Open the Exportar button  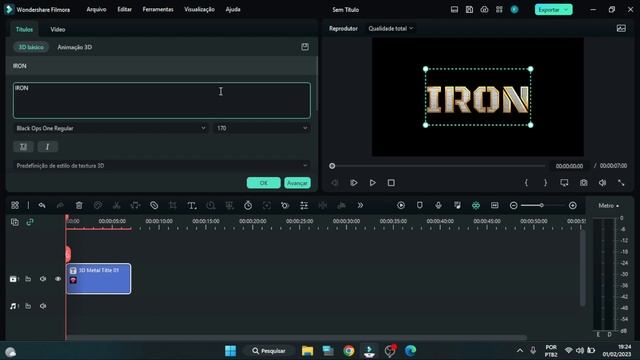pos(553,9)
